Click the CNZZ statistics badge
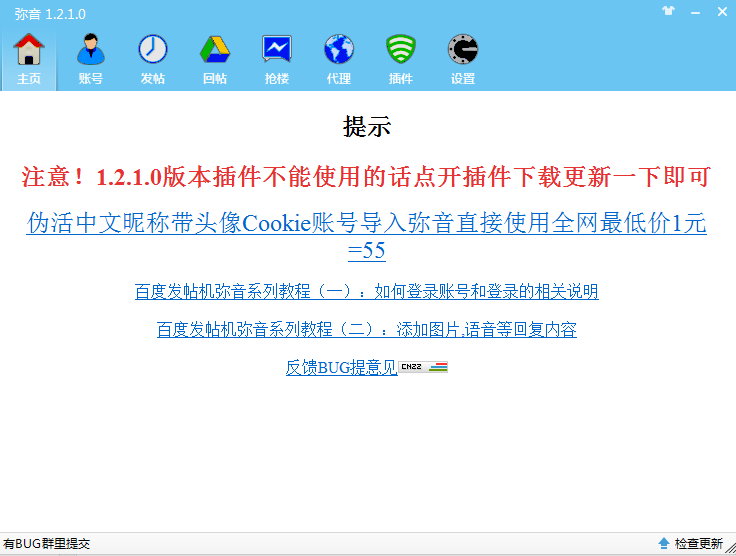Screen dimensions: 736x556 [423, 367]
